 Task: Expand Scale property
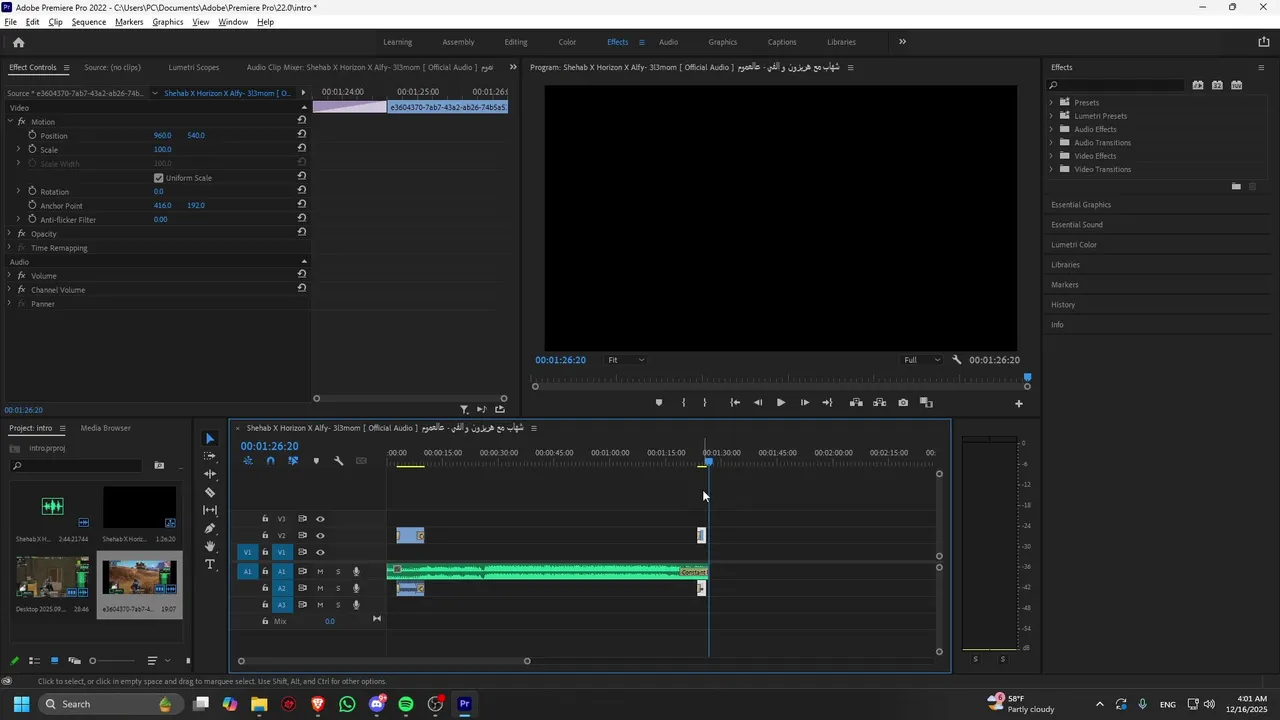tap(18, 149)
